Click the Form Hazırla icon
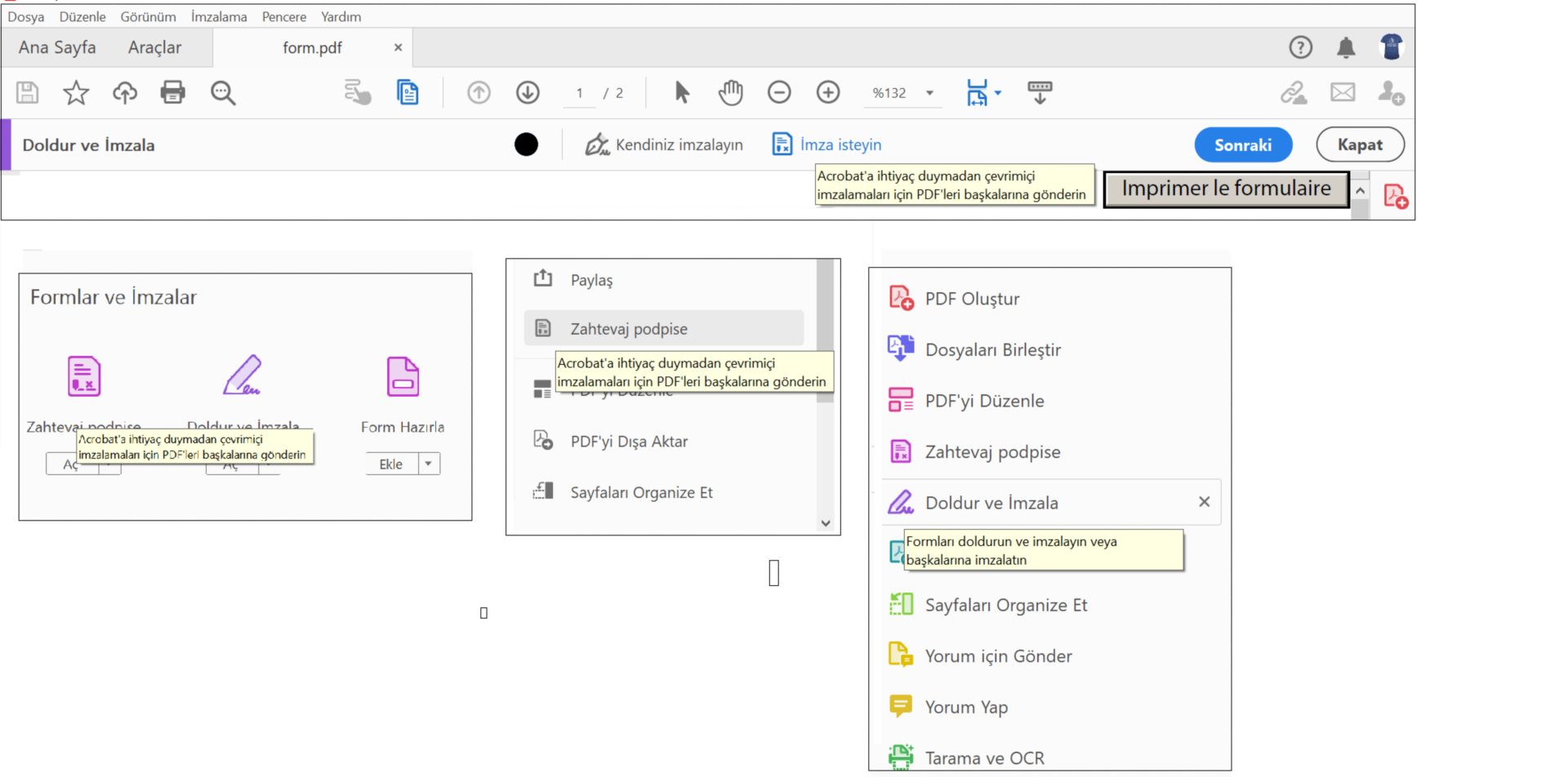The height and width of the screenshot is (777, 1568). (403, 376)
